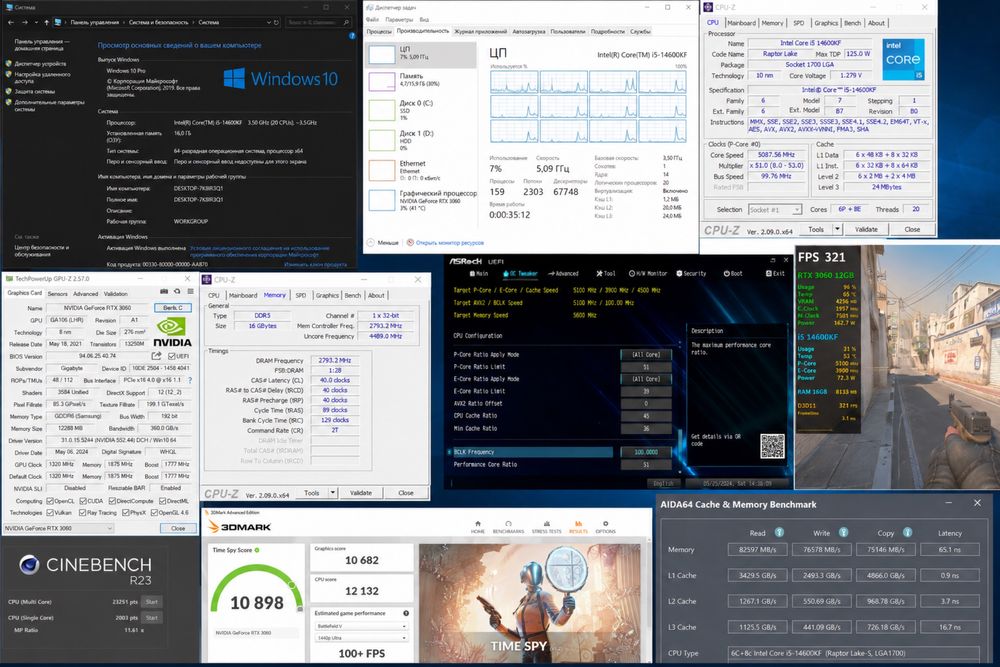This screenshot has width=1000, height=667.
Task: Click the Time Spy score gauge in 3DMark
Action: 257,590
